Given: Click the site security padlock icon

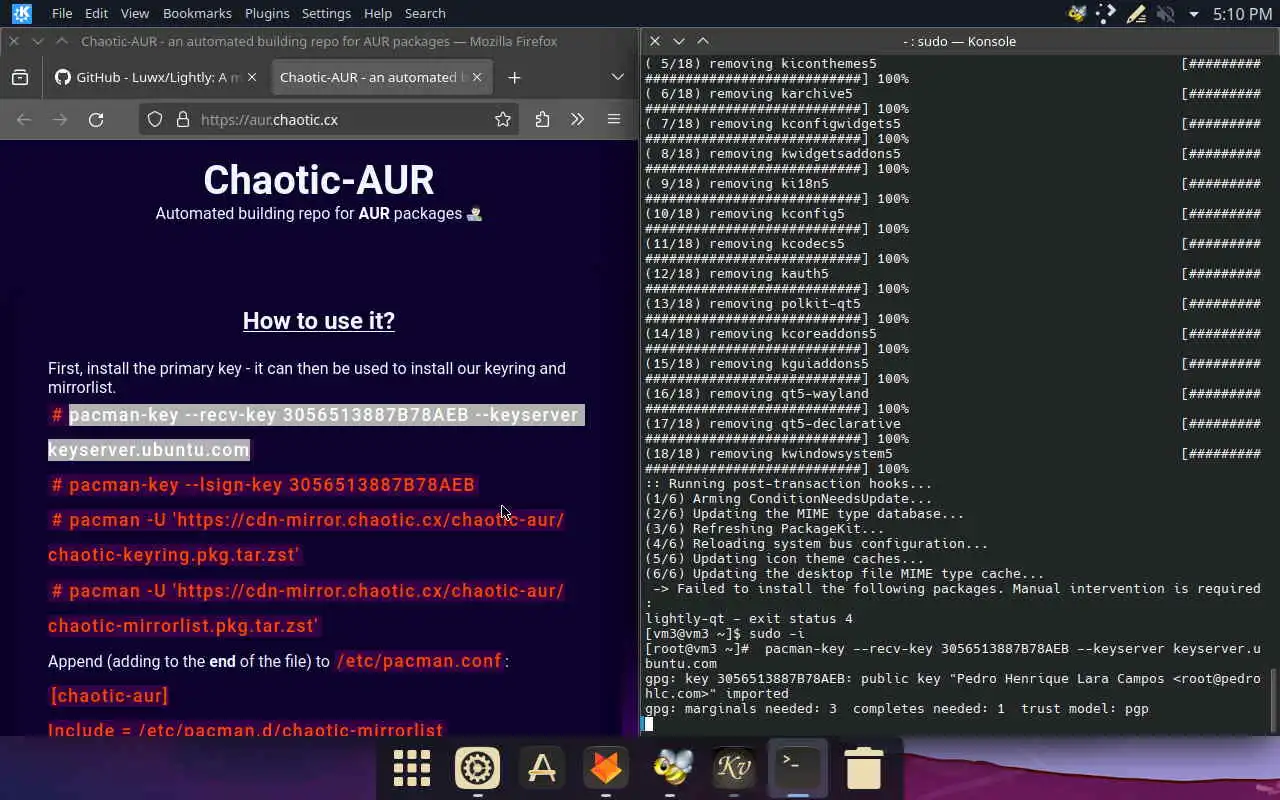Looking at the screenshot, I should (183, 119).
